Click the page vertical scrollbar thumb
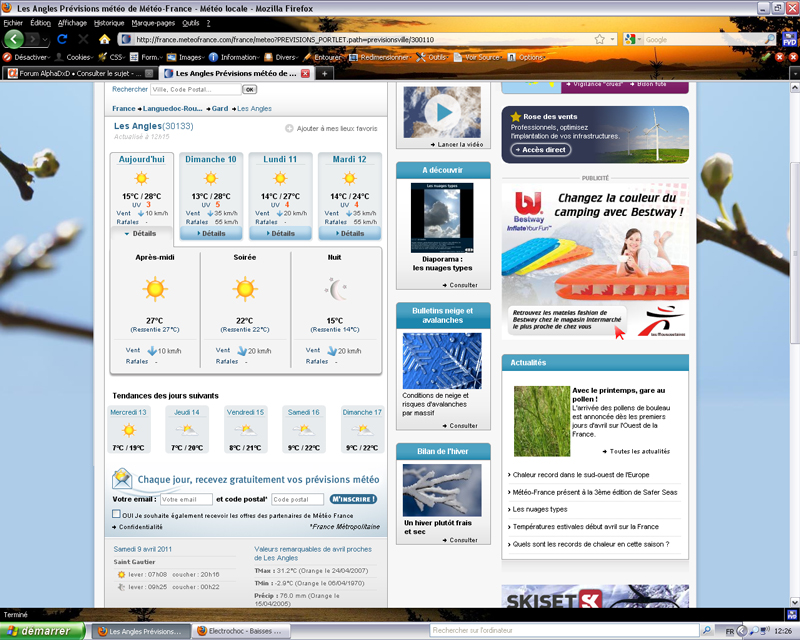Viewport: 800px width, 640px height. [794, 253]
